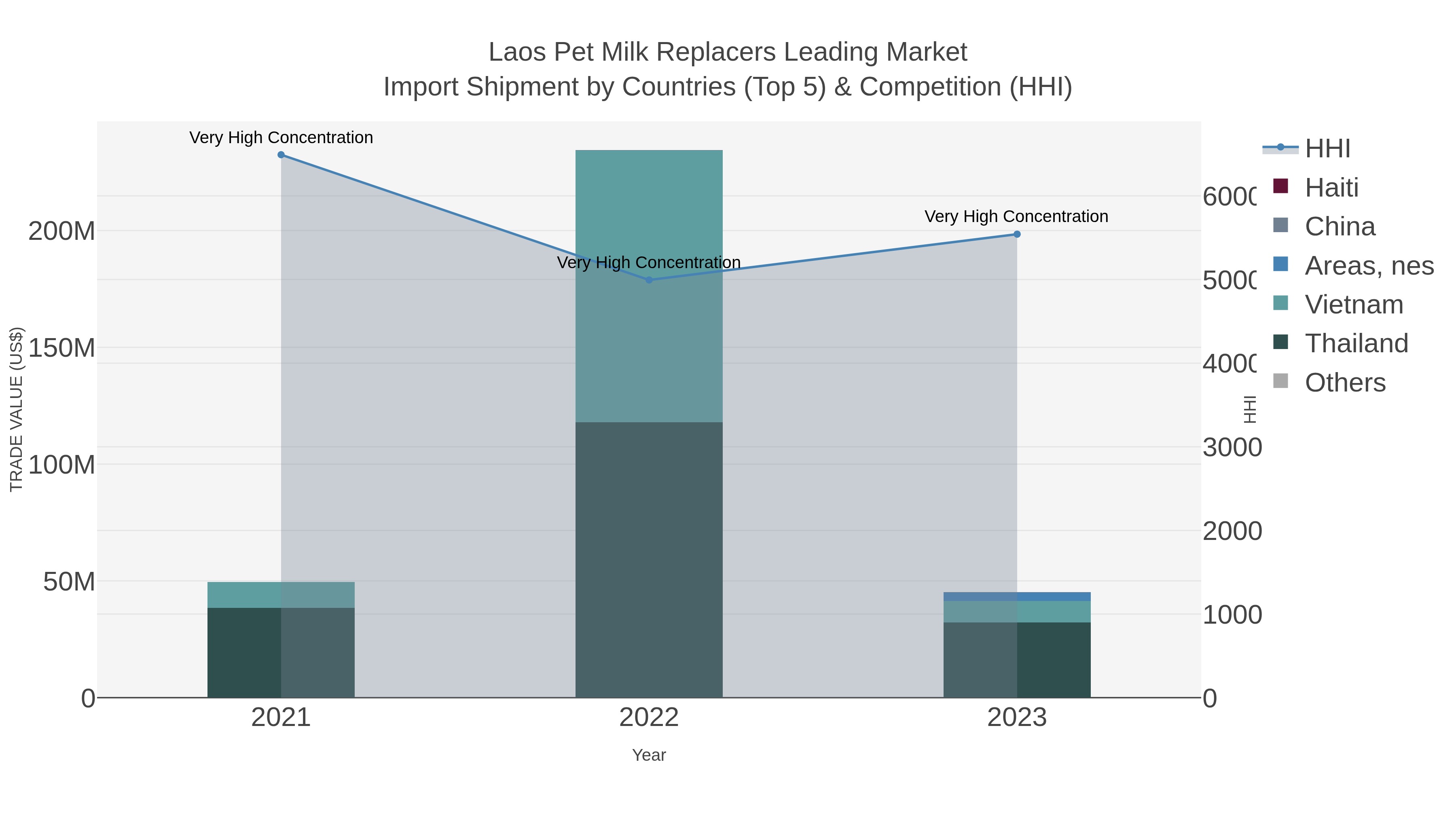1456x819 pixels.
Task: Click the 2021 HHI data point
Action: (281, 155)
